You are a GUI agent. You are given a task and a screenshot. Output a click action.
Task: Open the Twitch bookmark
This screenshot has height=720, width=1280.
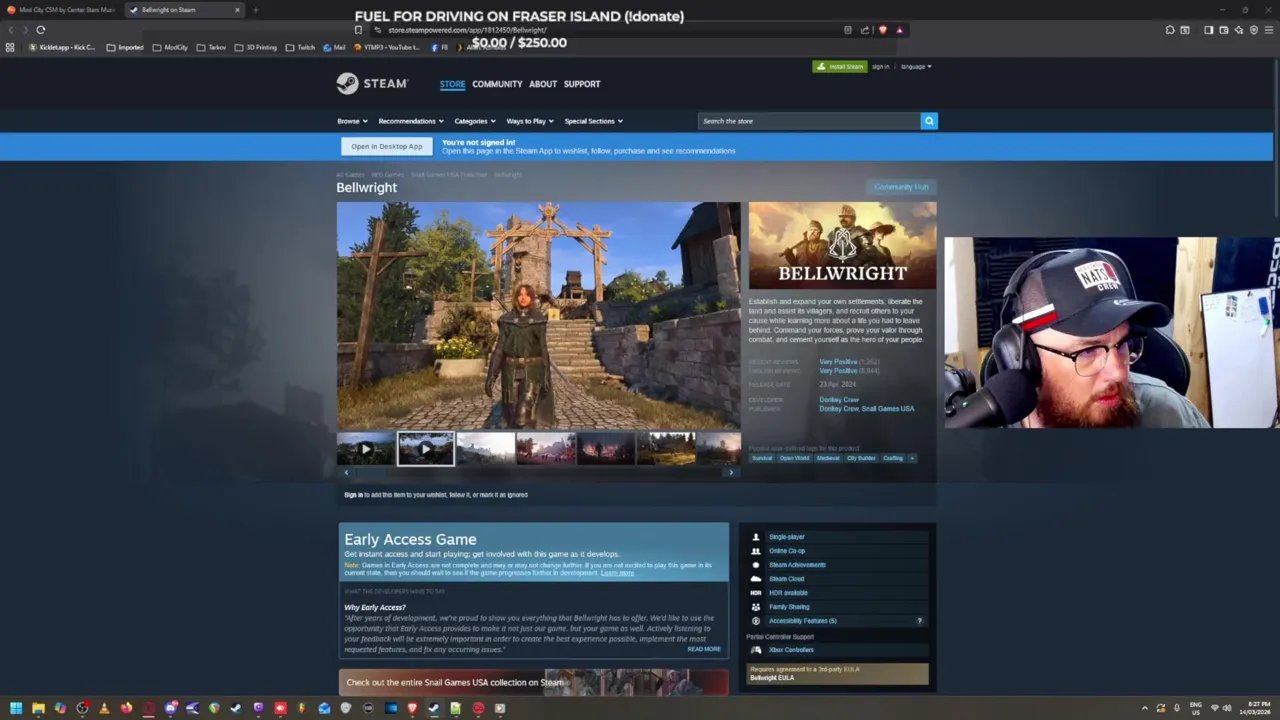300,47
